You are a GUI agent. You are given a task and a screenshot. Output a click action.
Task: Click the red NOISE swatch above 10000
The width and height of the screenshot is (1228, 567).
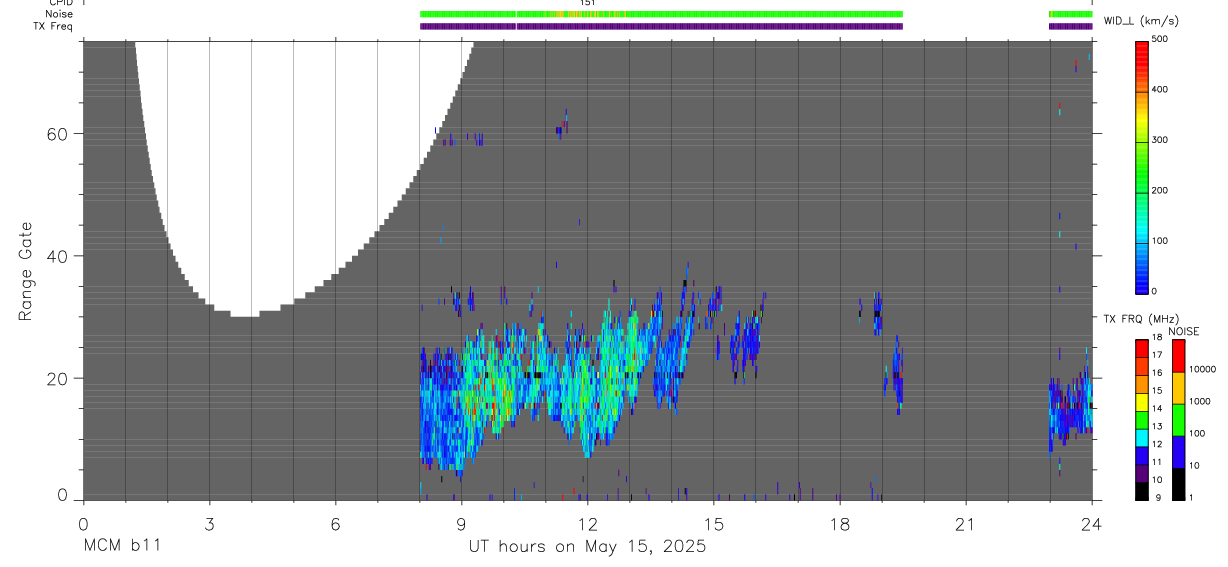pos(1177,355)
